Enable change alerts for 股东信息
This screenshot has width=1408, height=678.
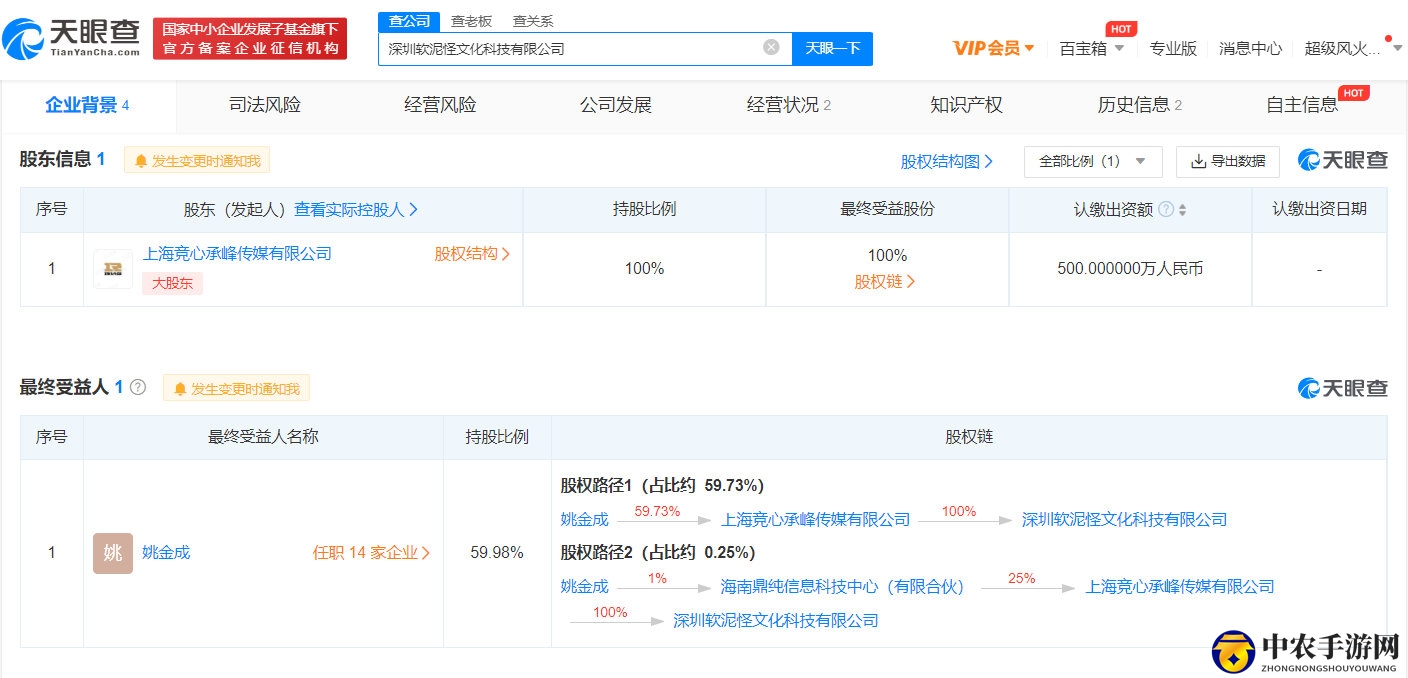point(197,160)
